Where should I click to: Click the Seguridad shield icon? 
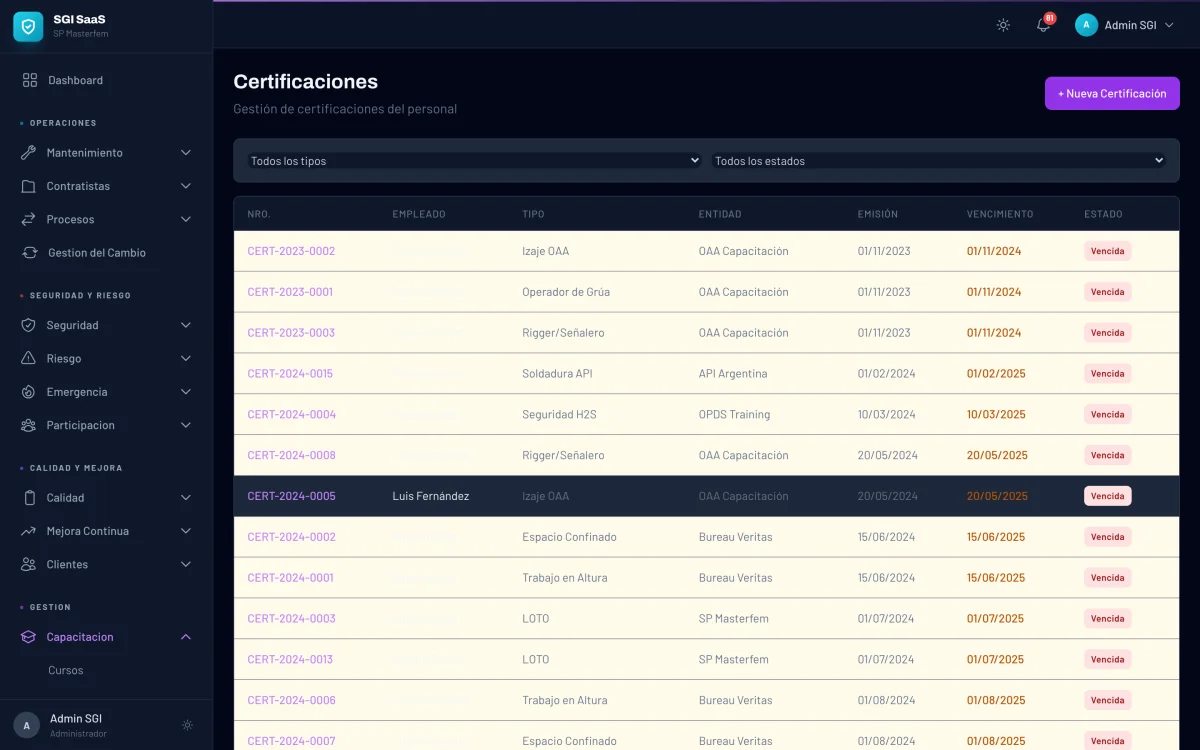coord(29,325)
